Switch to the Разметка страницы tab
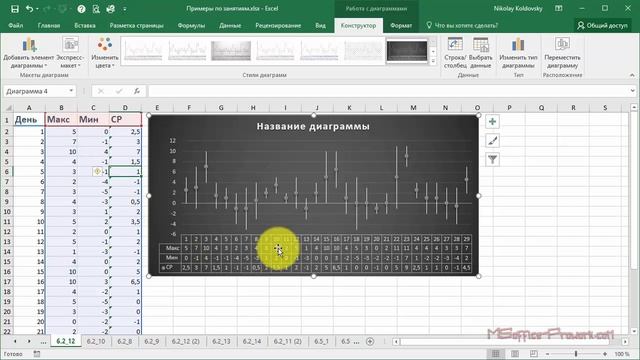The width and height of the screenshot is (640, 360). pyautogui.click(x=136, y=25)
